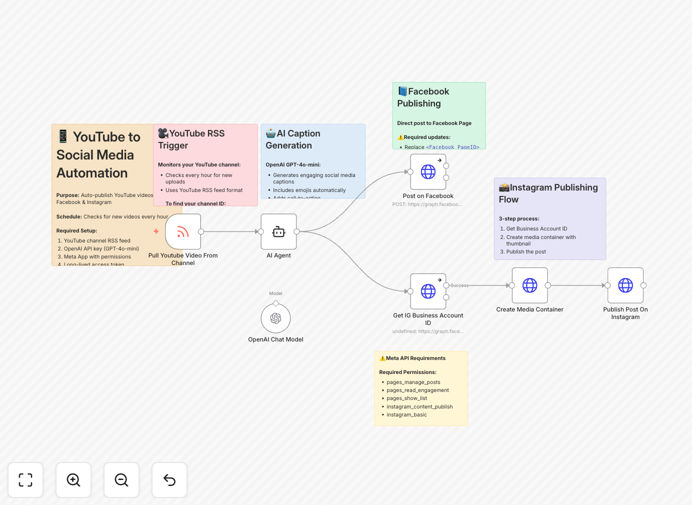Select the green Facebook Publishing sticky note
The height and width of the screenshot is (505, 692).
coord(439,116)
